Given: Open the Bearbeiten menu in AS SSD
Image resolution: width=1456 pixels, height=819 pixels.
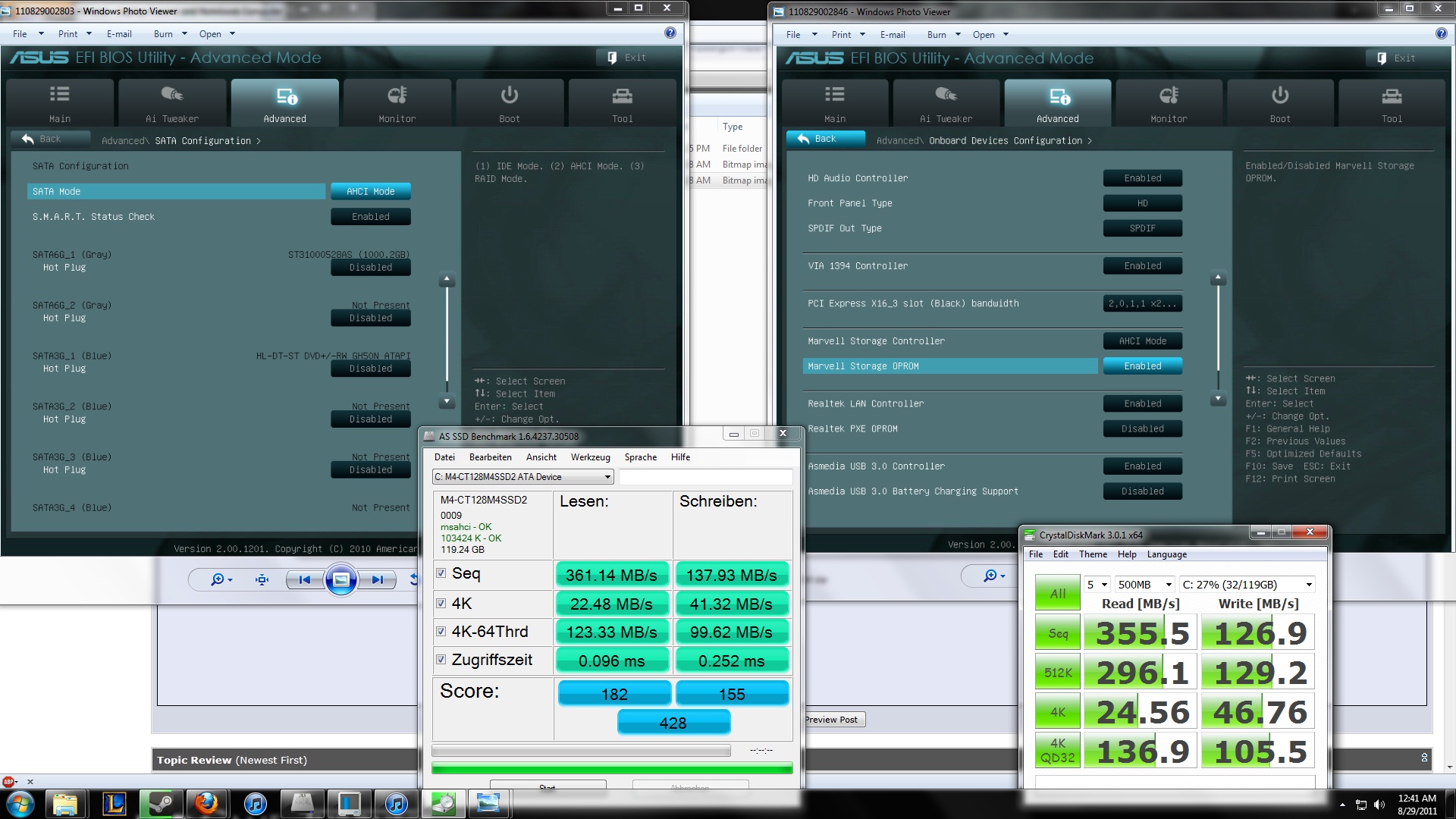Looking at the screenshot, I should point(490,457).
